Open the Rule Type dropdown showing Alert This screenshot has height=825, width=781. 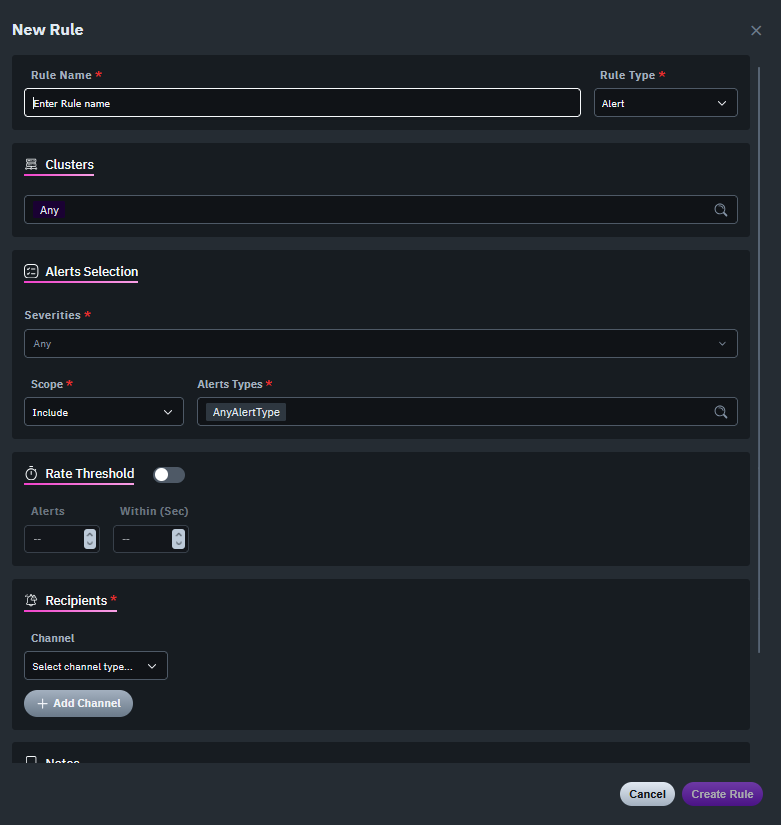[665, 102]
